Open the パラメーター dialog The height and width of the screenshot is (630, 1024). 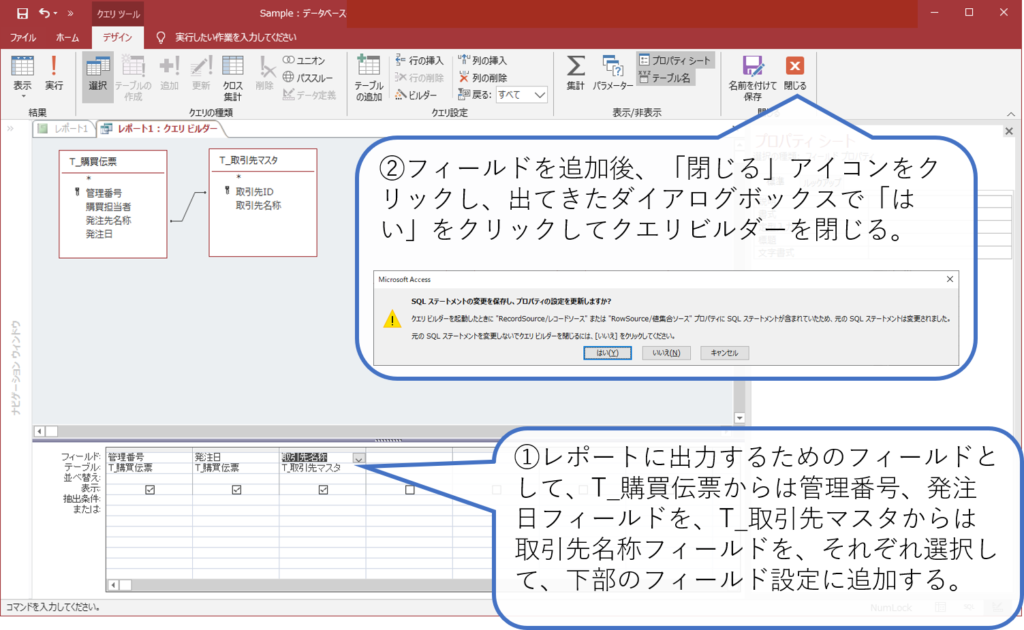pyautogui.click(x=613, y=72)
